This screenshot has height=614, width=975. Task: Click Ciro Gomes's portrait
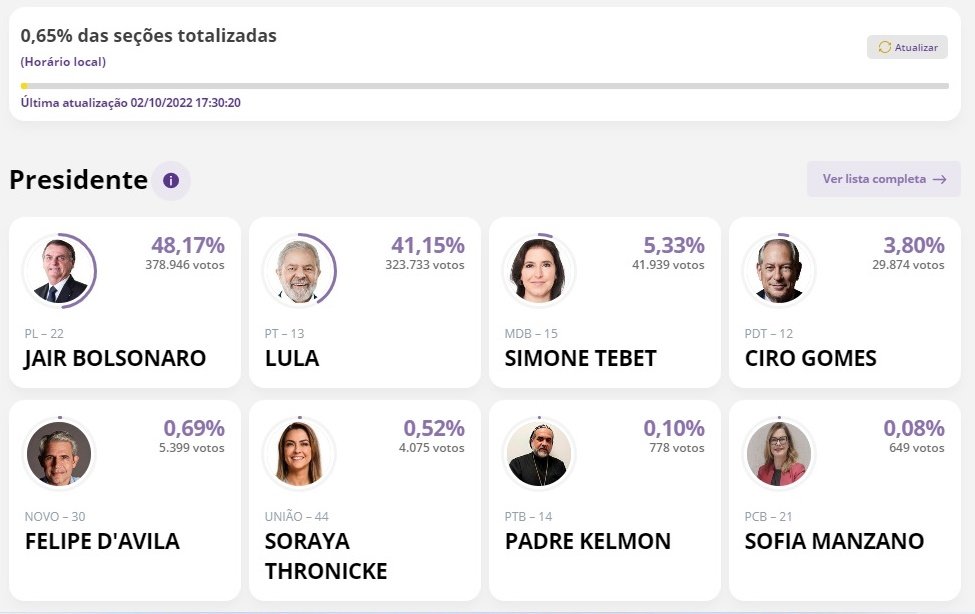tap(780, 271)
